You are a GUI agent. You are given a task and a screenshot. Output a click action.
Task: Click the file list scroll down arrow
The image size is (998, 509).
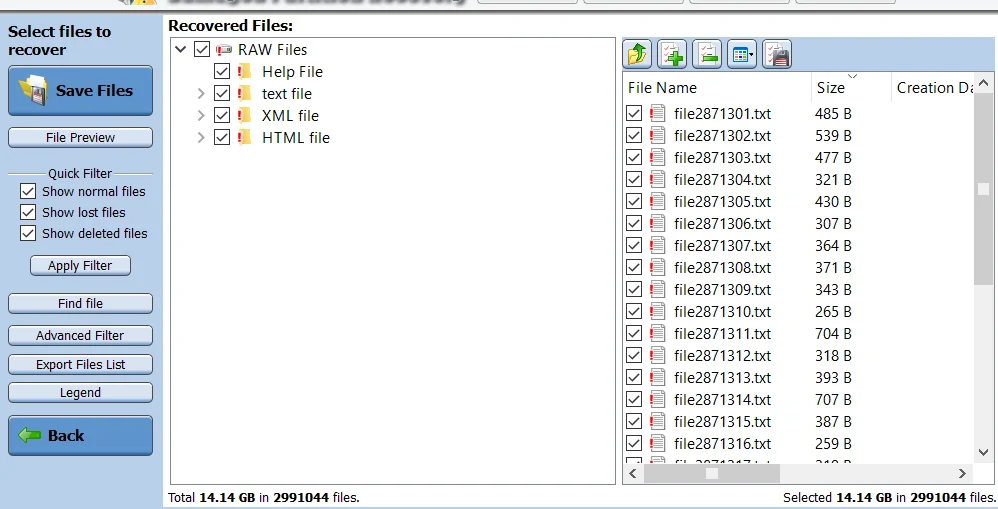[983, 452]
